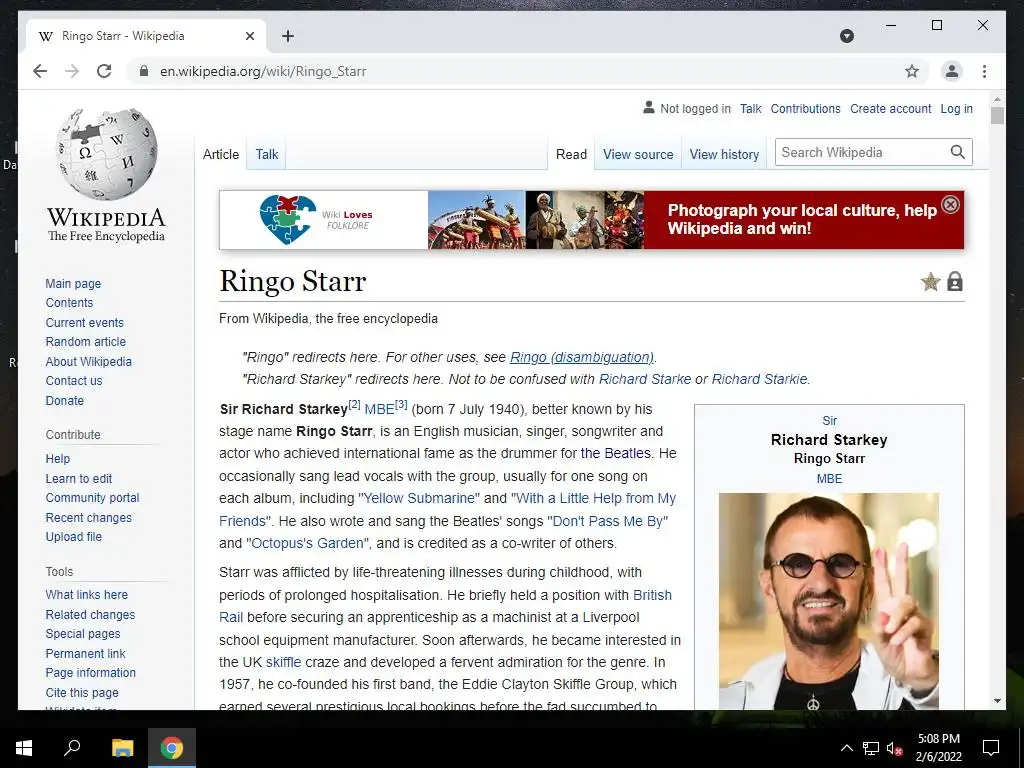The height and width of the screenshot is (768, 1024).
Task: Open the Chrome profile avatar icon
Action: pos(952,71)
